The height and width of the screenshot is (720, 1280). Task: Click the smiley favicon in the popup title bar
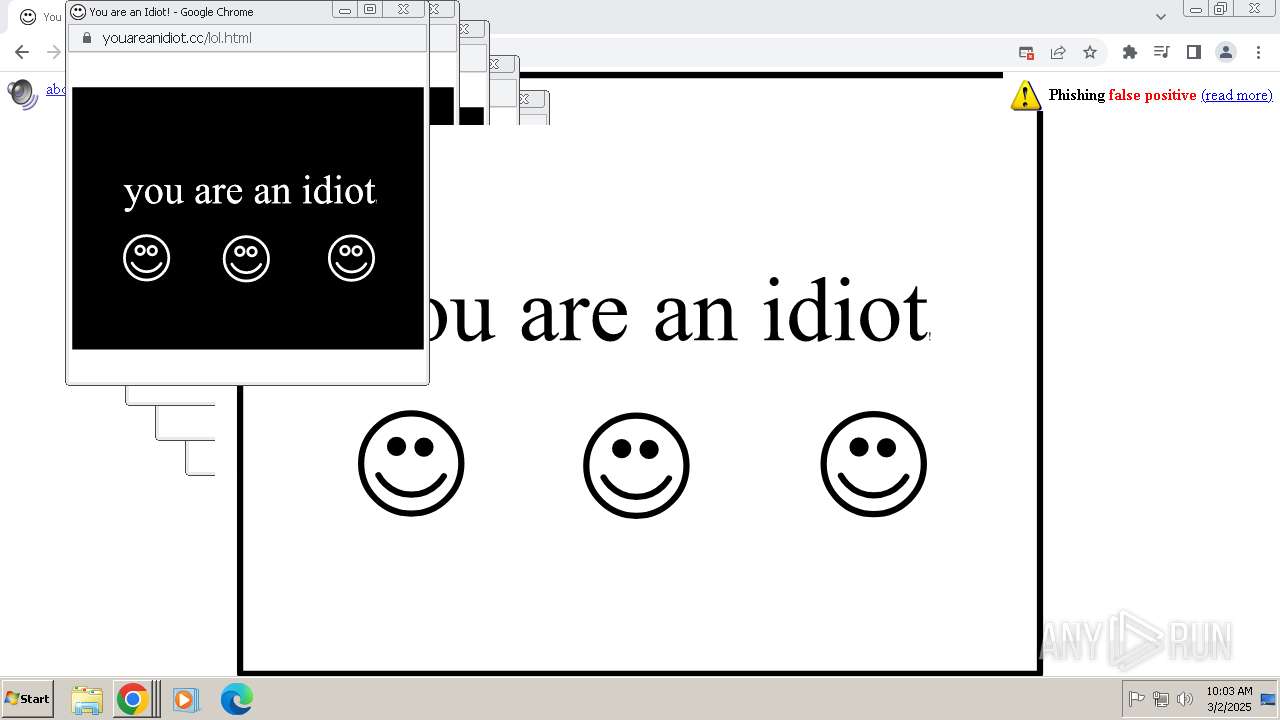[78, 12]
